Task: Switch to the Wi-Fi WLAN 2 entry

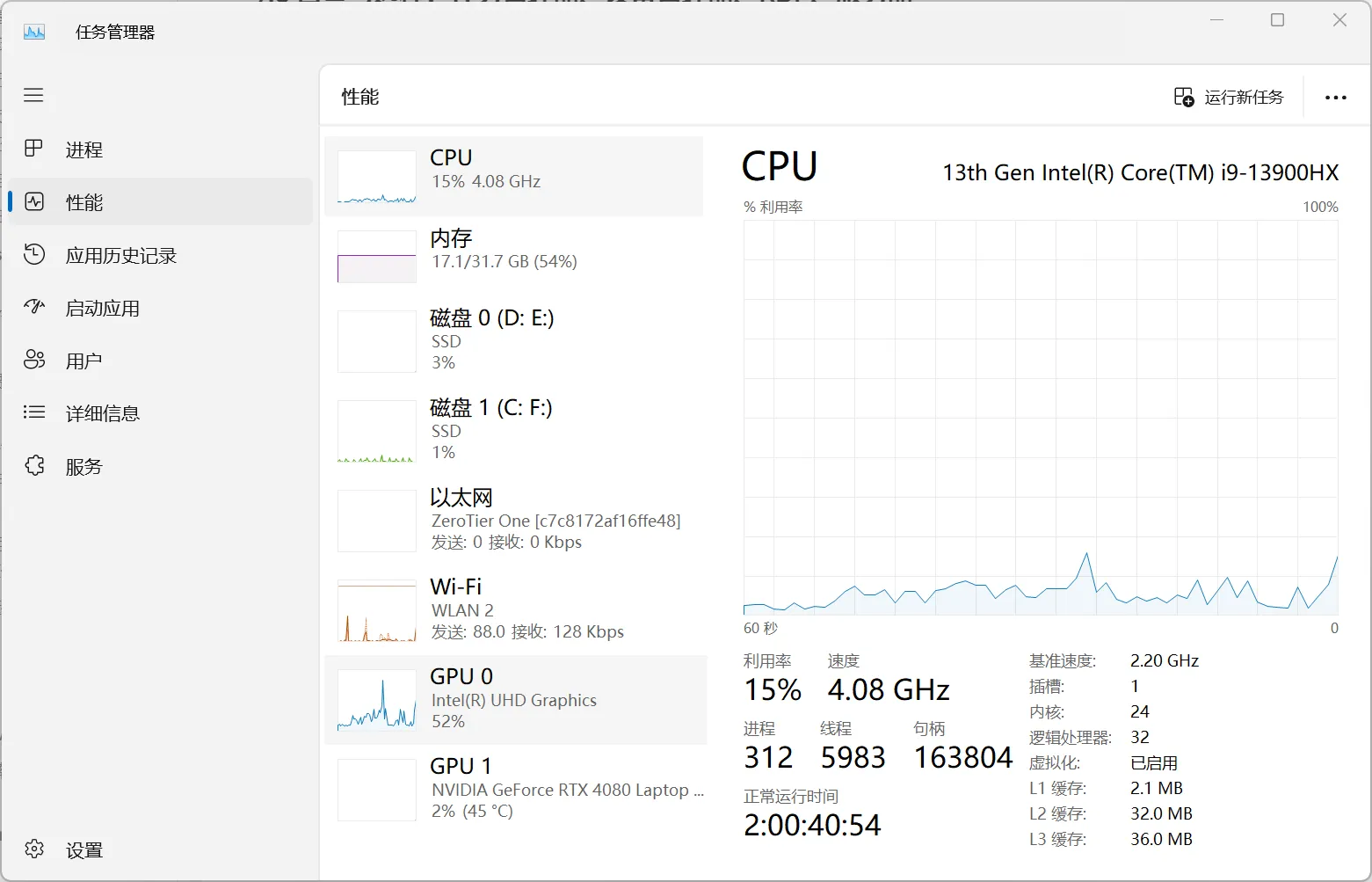Action: (514, 609)
